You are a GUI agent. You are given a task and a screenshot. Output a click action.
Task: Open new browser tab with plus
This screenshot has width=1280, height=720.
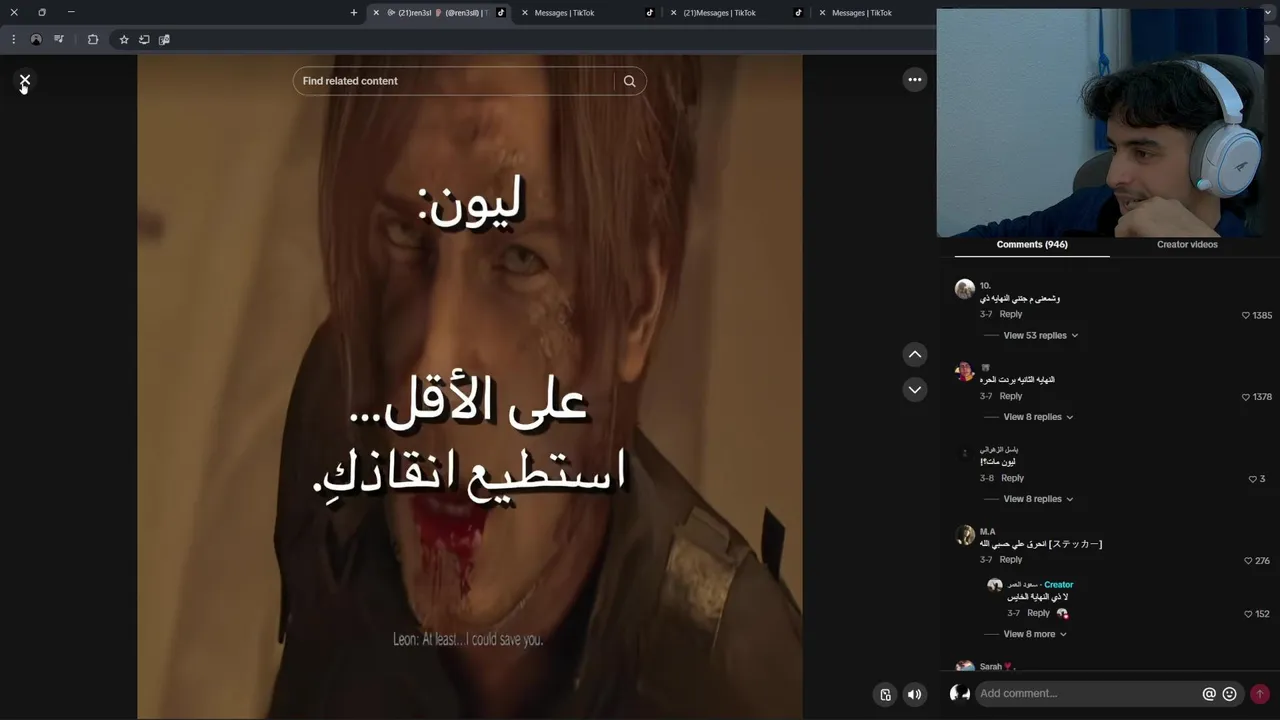(x=353, y=13)
